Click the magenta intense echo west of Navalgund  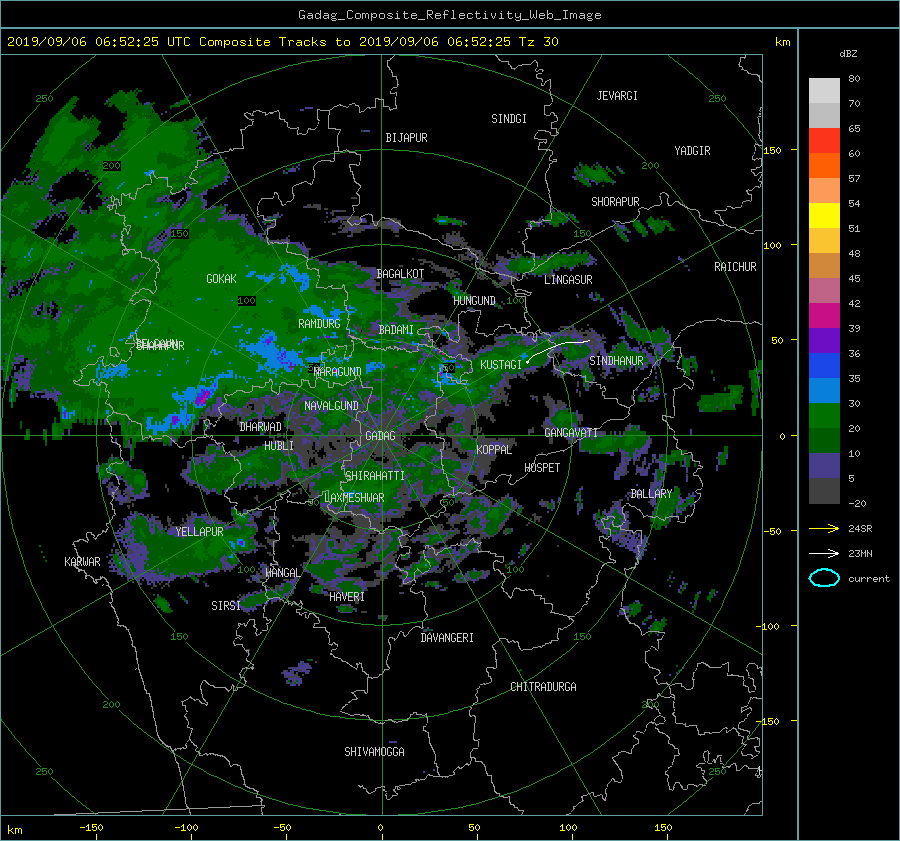201,397
